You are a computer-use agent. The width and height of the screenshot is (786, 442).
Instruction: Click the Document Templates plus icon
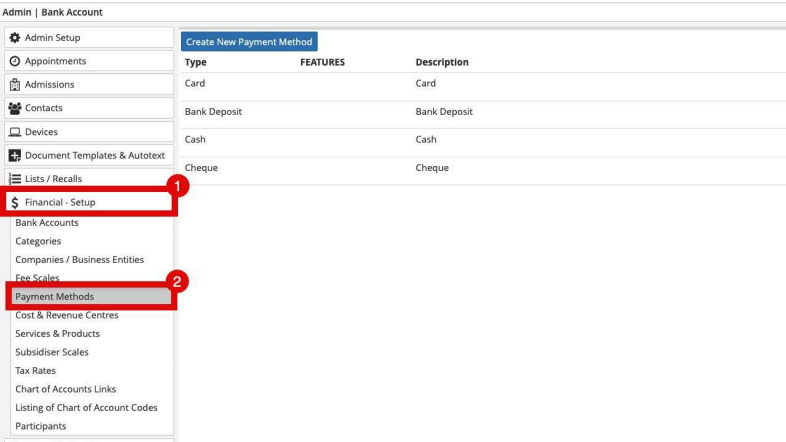pyautogui.click(x=15, y=155)
